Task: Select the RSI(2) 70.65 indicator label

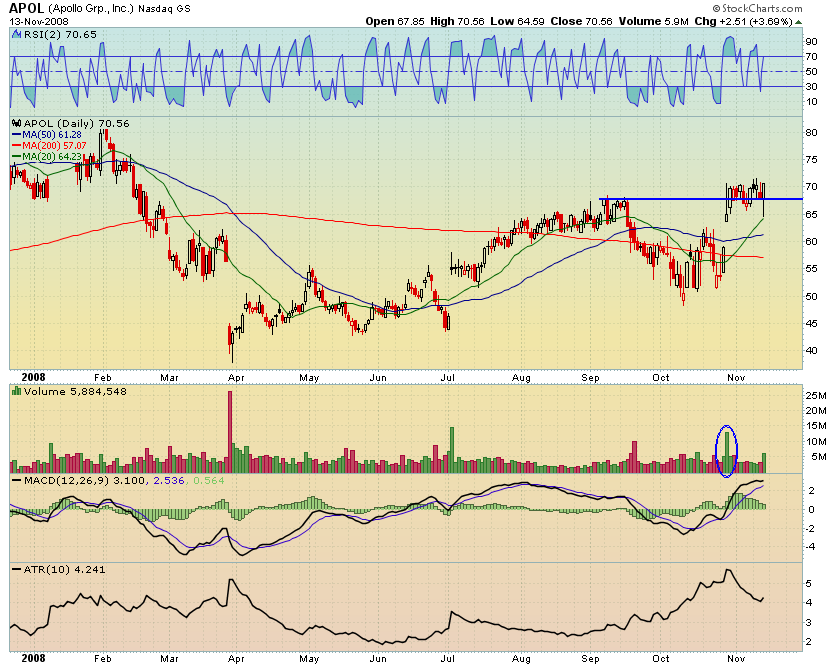Action: 59,35
